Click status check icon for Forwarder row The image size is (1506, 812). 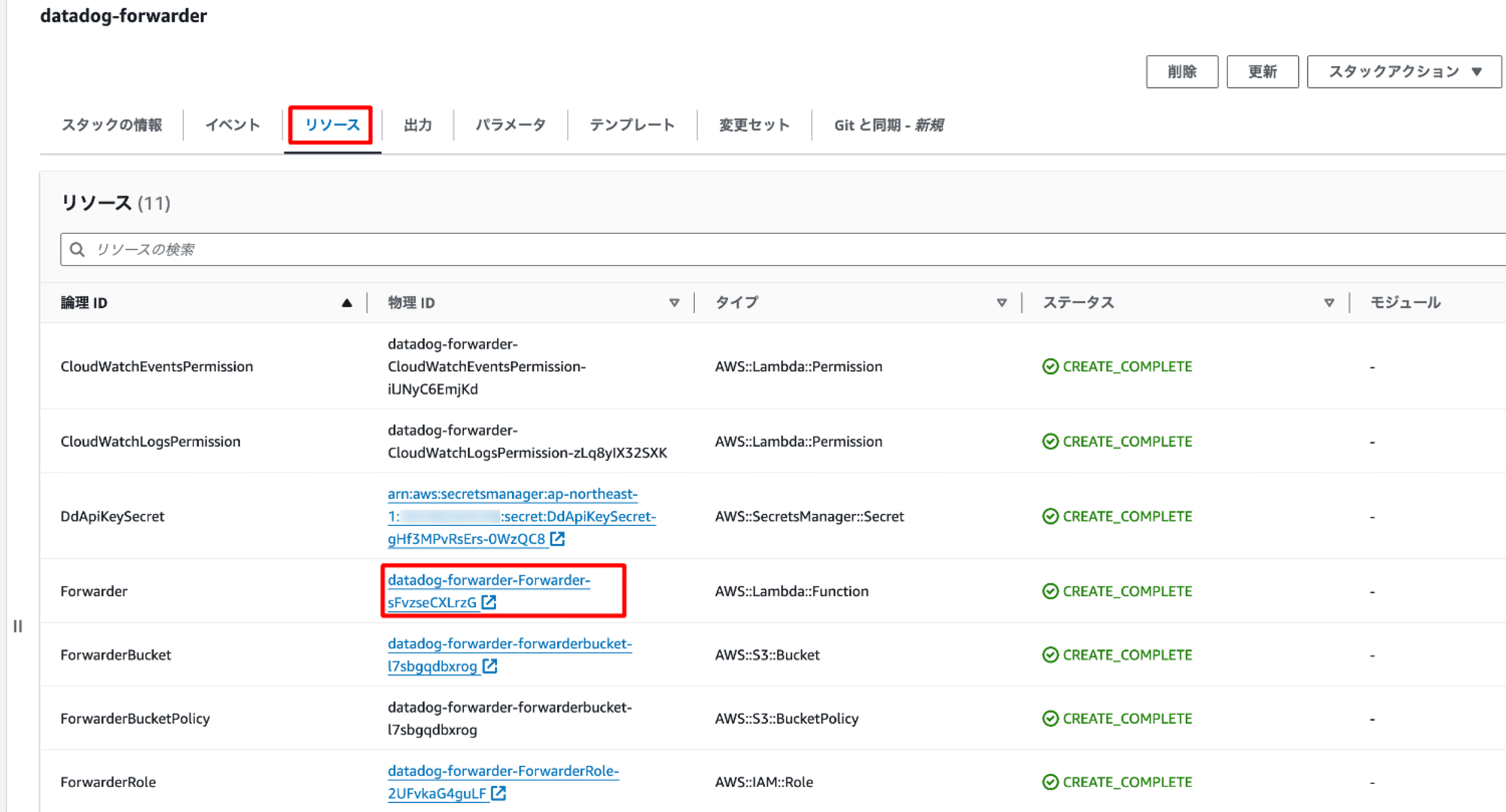[1050, 592]
